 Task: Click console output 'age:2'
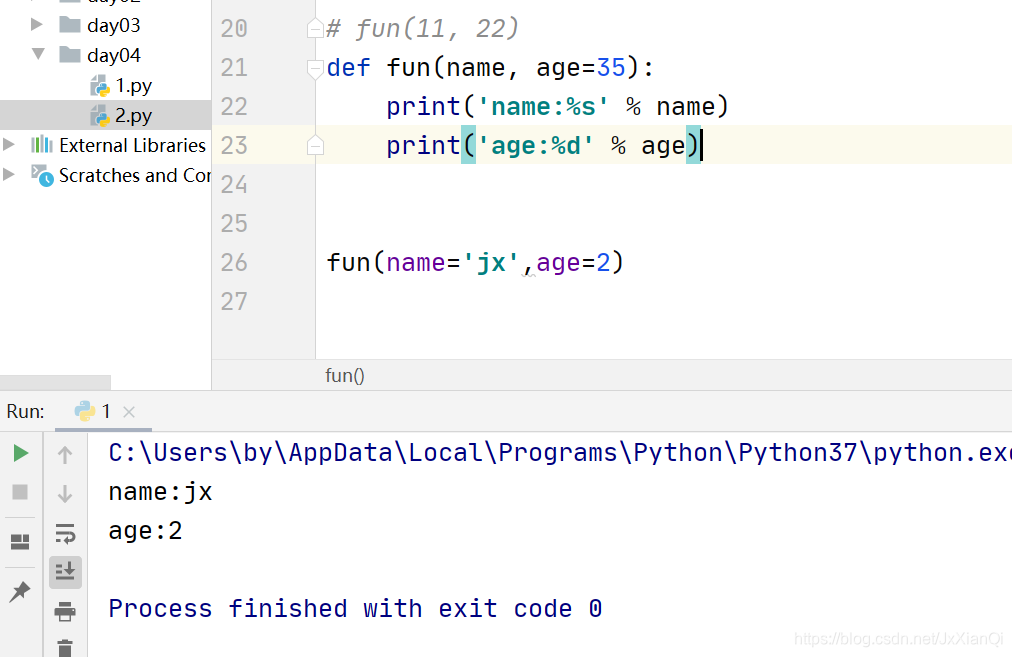coord(145,531)
